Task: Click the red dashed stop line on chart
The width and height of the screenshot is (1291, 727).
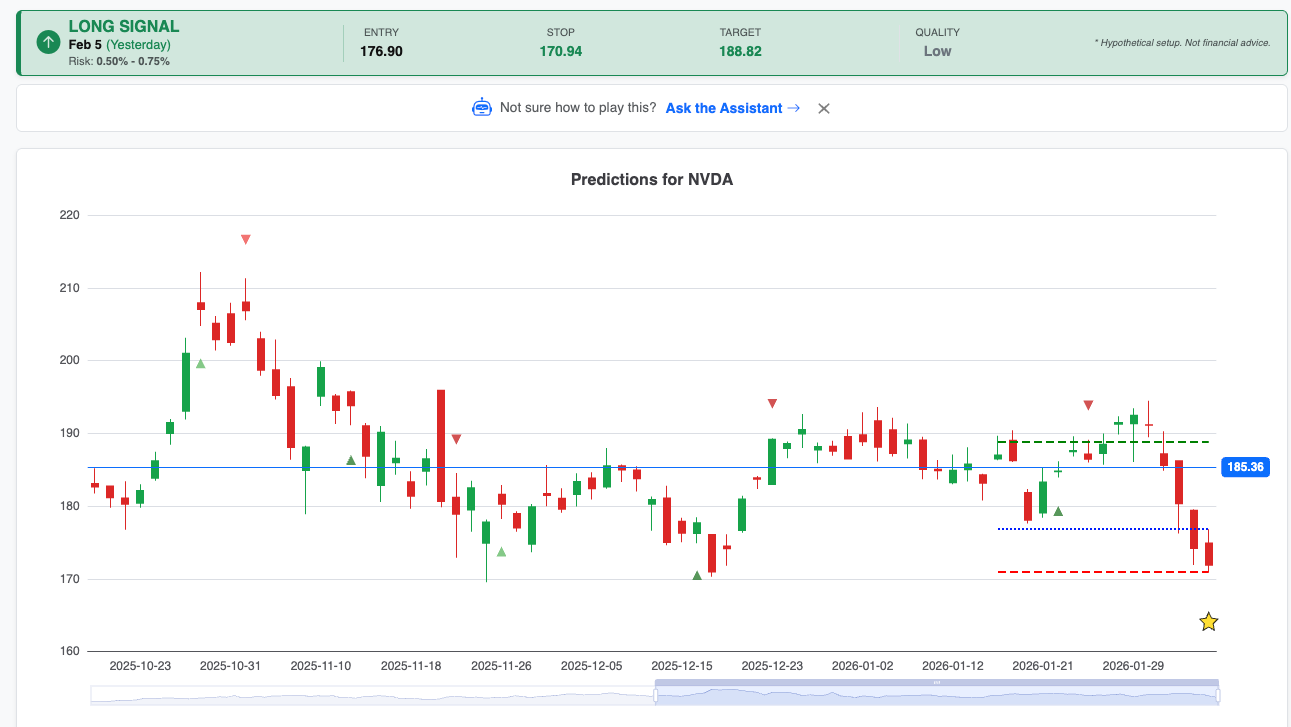Action: (1100, 572)
